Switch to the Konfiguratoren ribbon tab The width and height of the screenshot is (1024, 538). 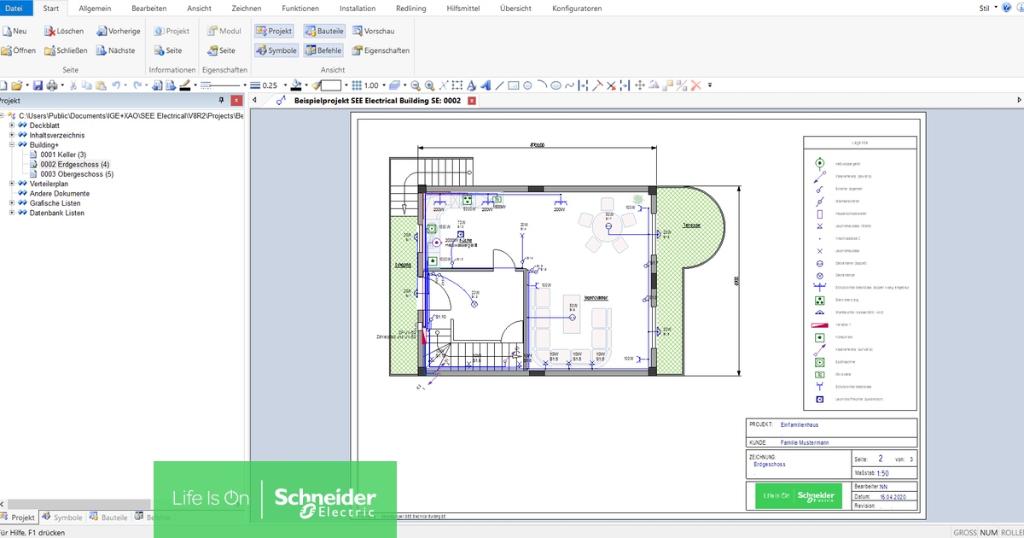point(577,8)
